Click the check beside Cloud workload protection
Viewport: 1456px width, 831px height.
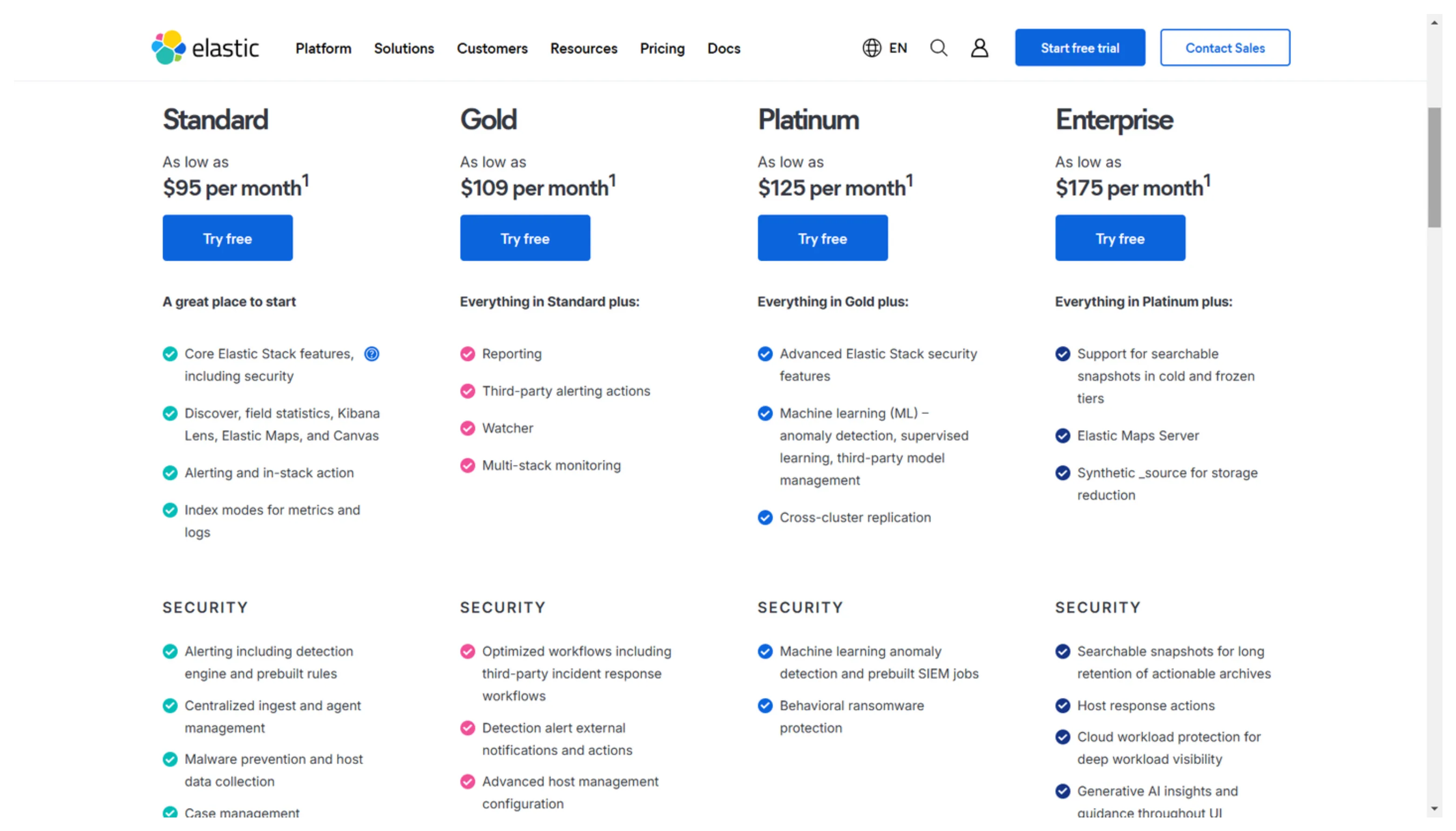[x=1062, y=737]
